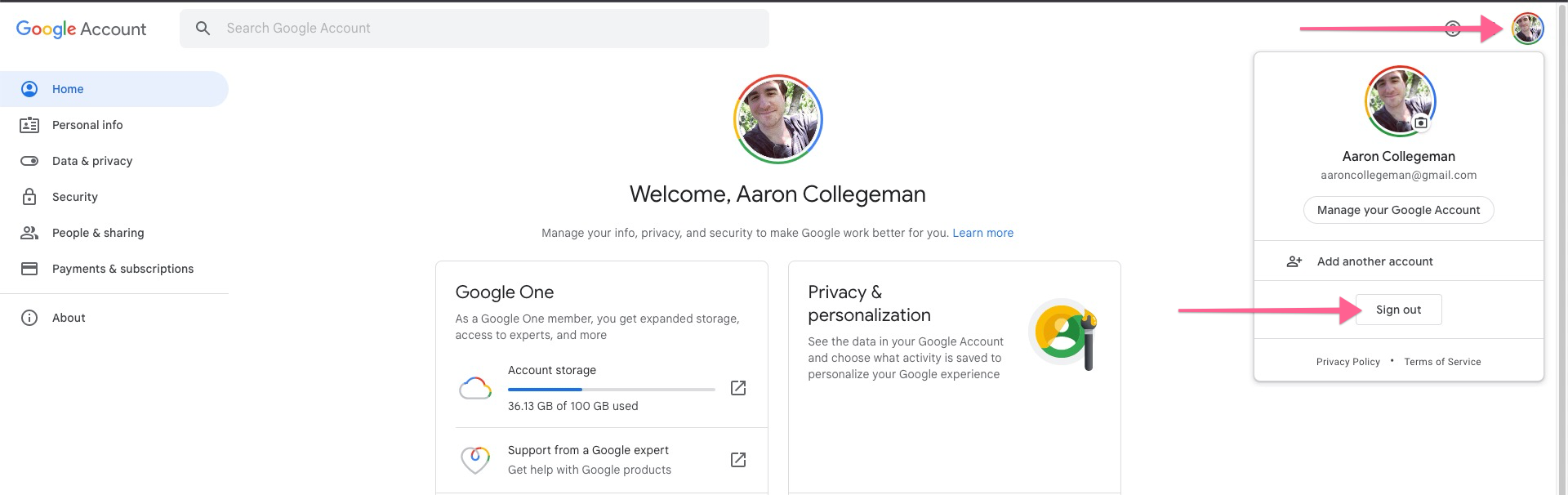The image size is (1568, 495).
Task: Click the Privacy & personalization heading
Action: pyautogui.click(x=869, y=304)
